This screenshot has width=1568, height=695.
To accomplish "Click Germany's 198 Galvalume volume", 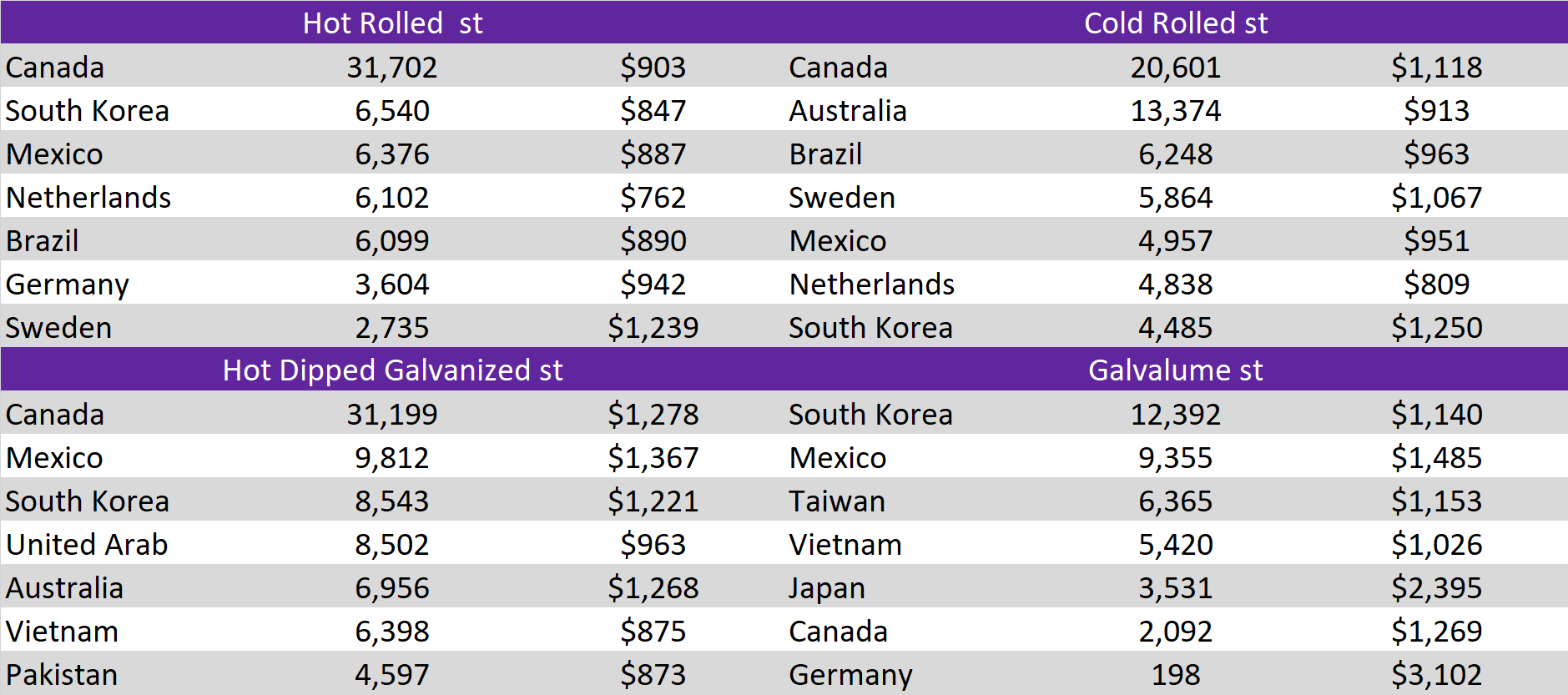I will point(1176,674).
